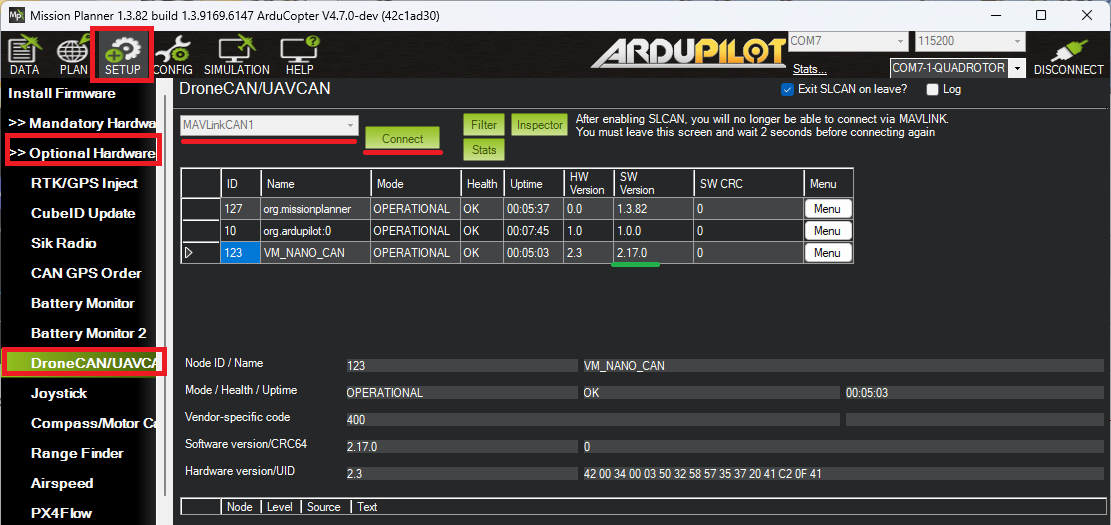Click the DISCONNECT plug icon
This screenshot has width=1111, height=525.
coord(1068,56)
